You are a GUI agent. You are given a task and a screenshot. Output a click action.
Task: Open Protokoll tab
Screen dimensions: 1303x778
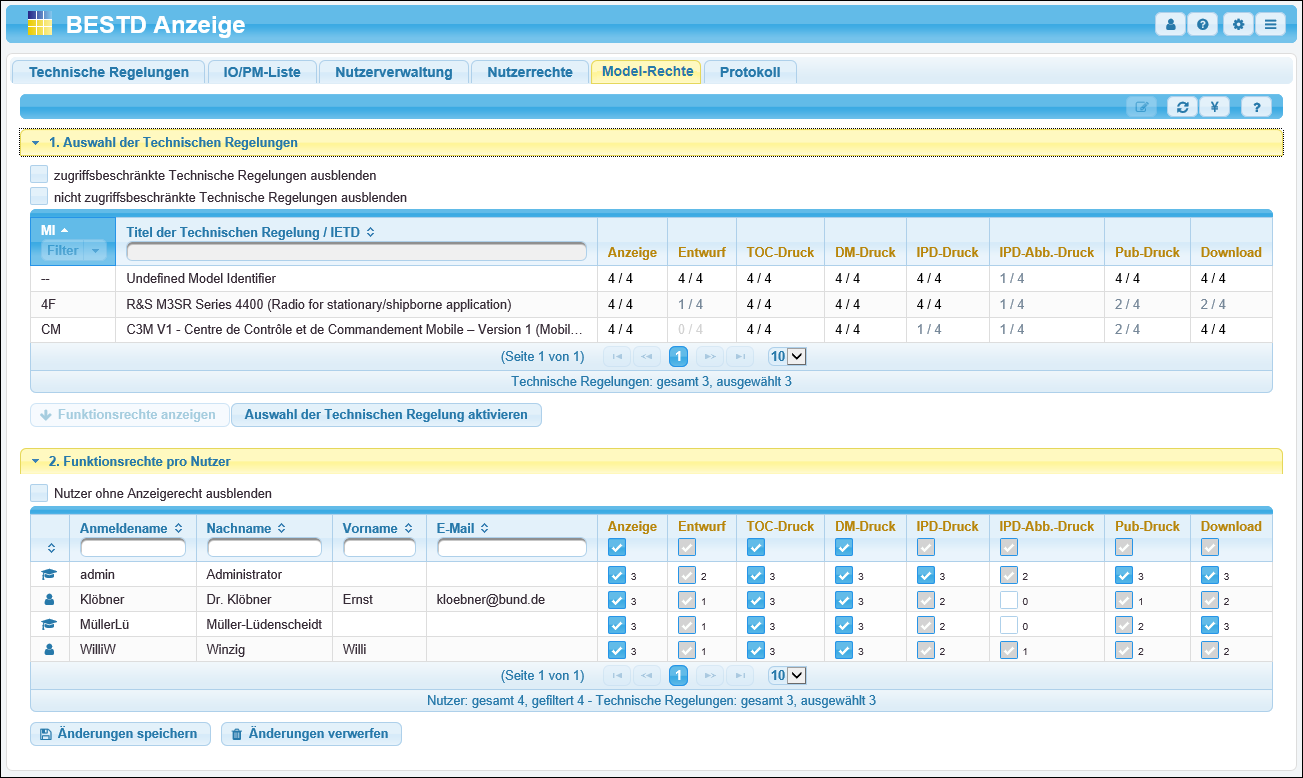click(x=750, y=72)
